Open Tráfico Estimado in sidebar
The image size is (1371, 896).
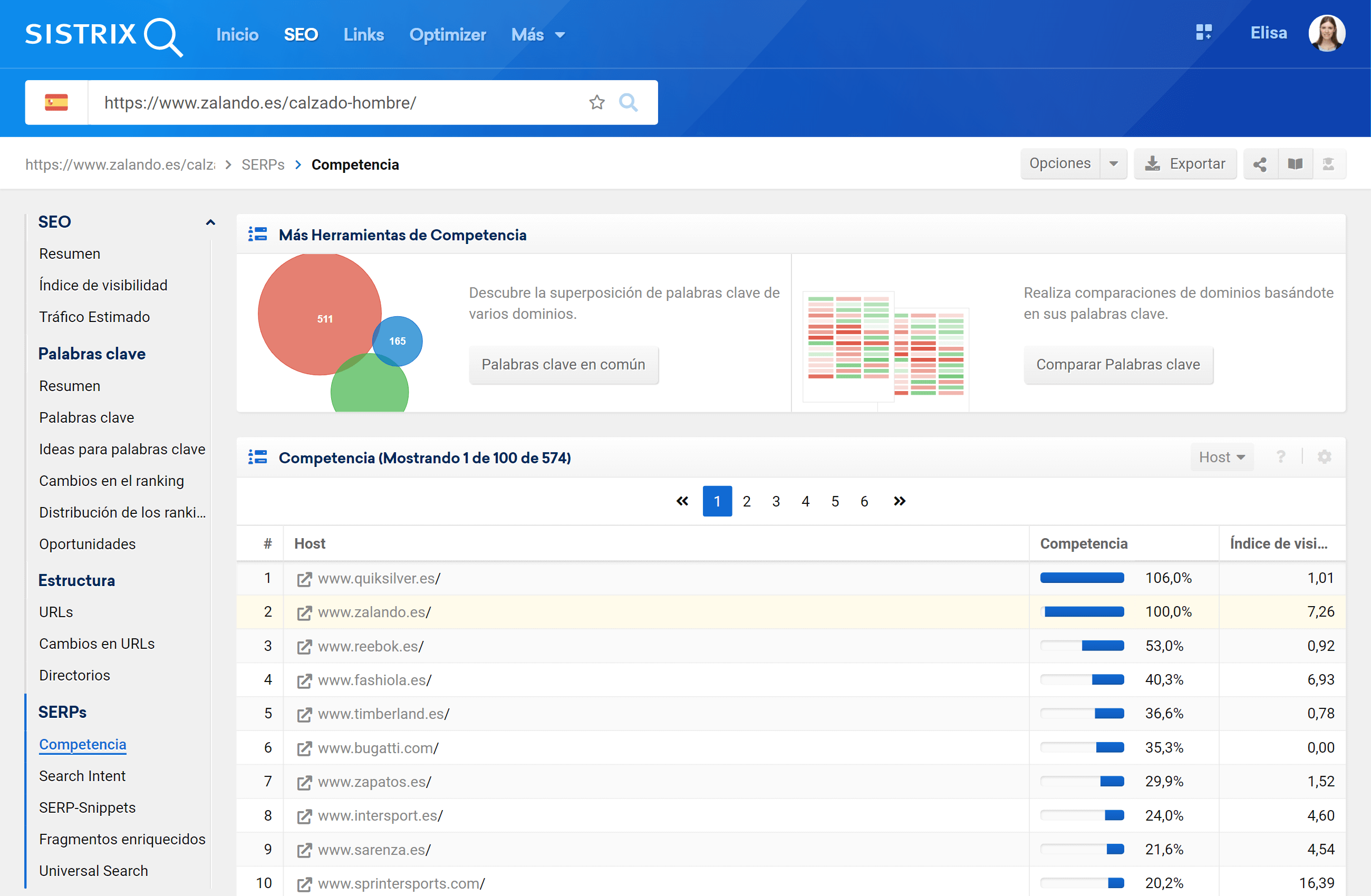tap(94, 317)
